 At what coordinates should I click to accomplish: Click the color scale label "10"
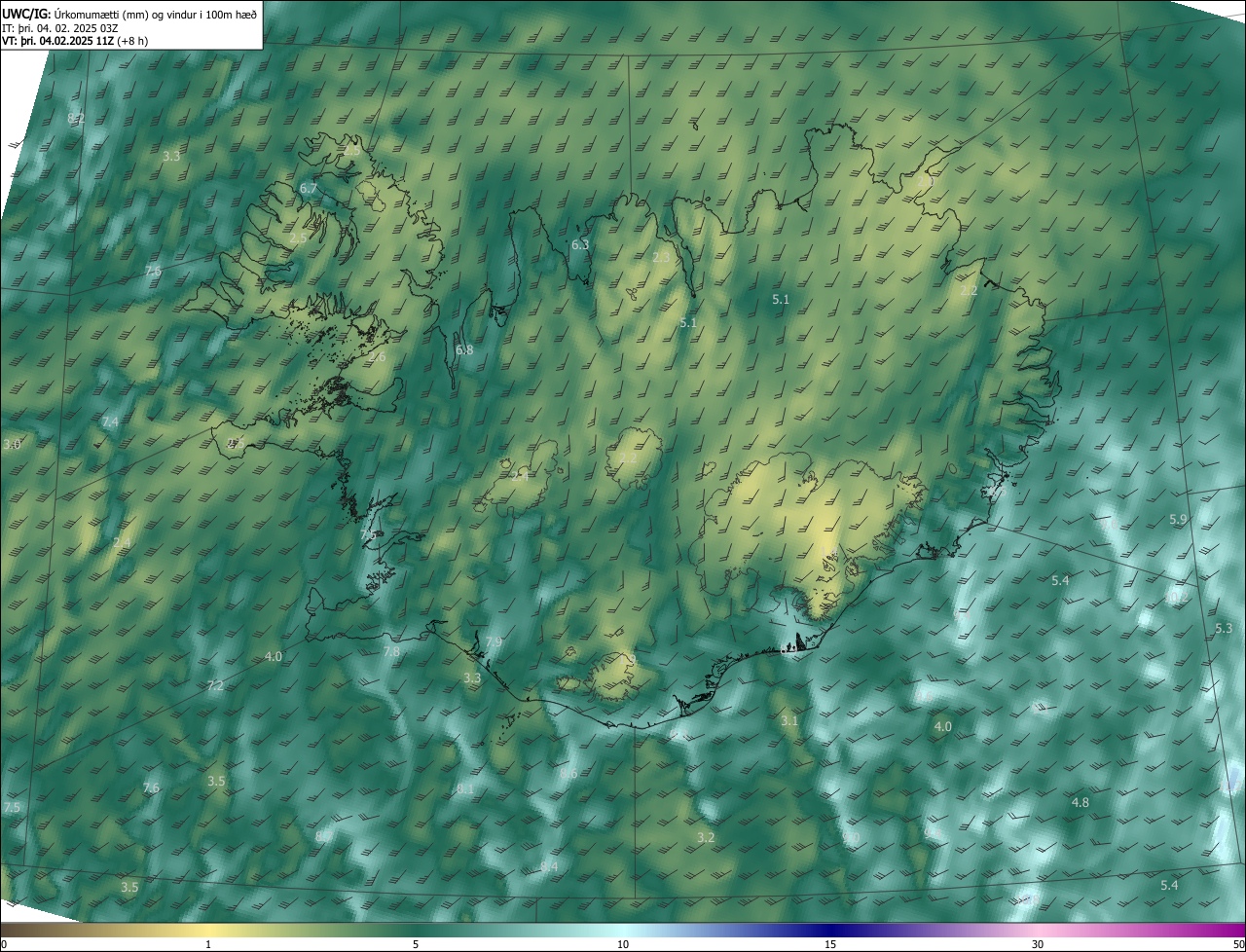pyautogui.click(x=623, y=945)
